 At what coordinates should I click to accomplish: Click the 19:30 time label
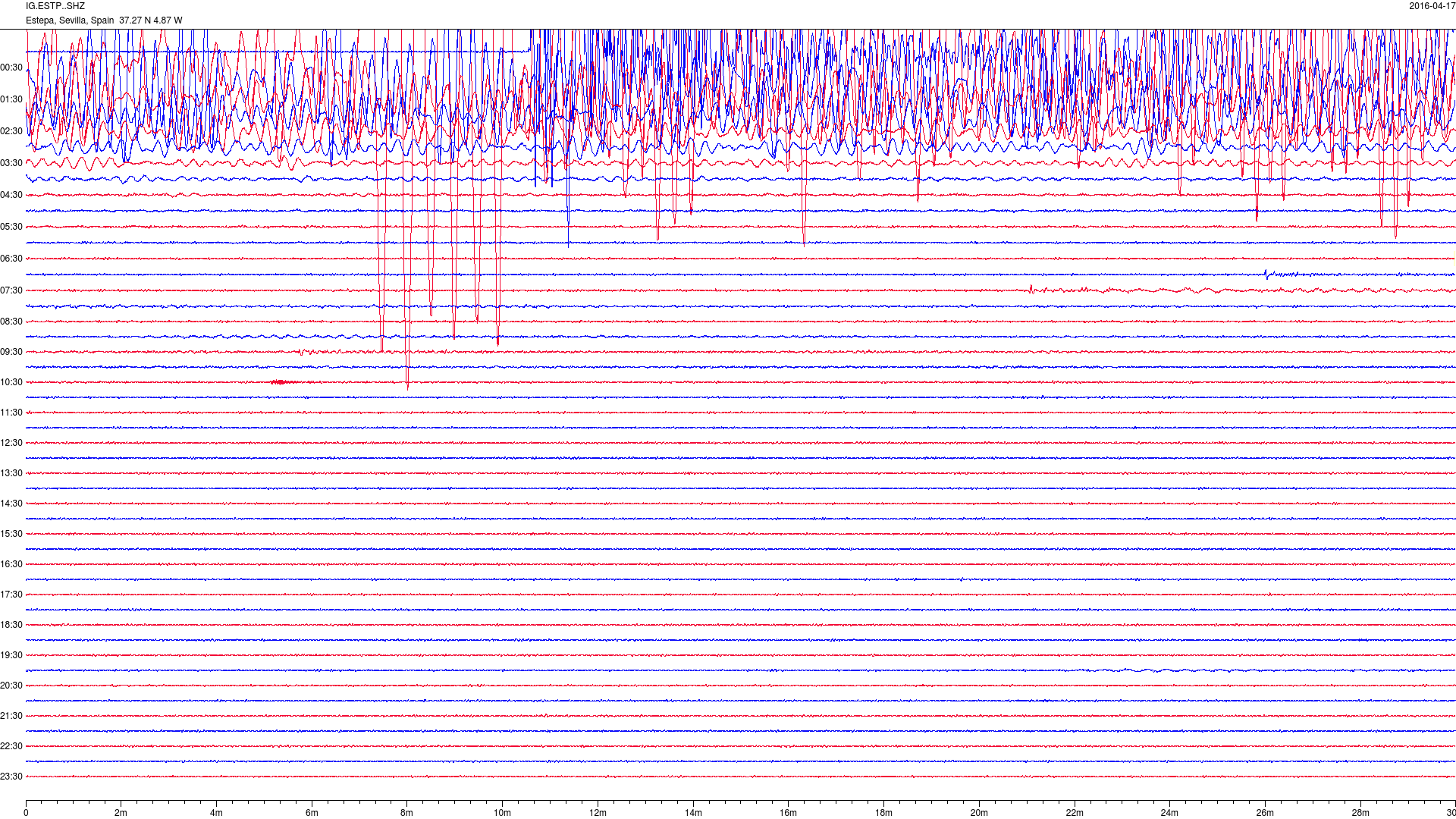pos(11,655)
